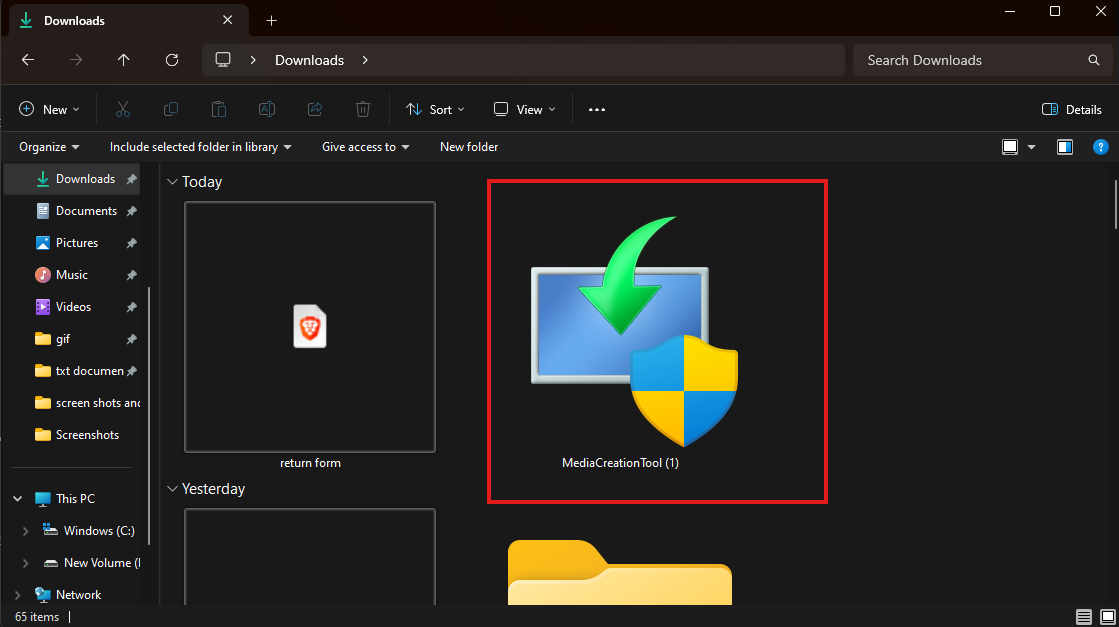Click the Cut scissors icon

point(123,109)
